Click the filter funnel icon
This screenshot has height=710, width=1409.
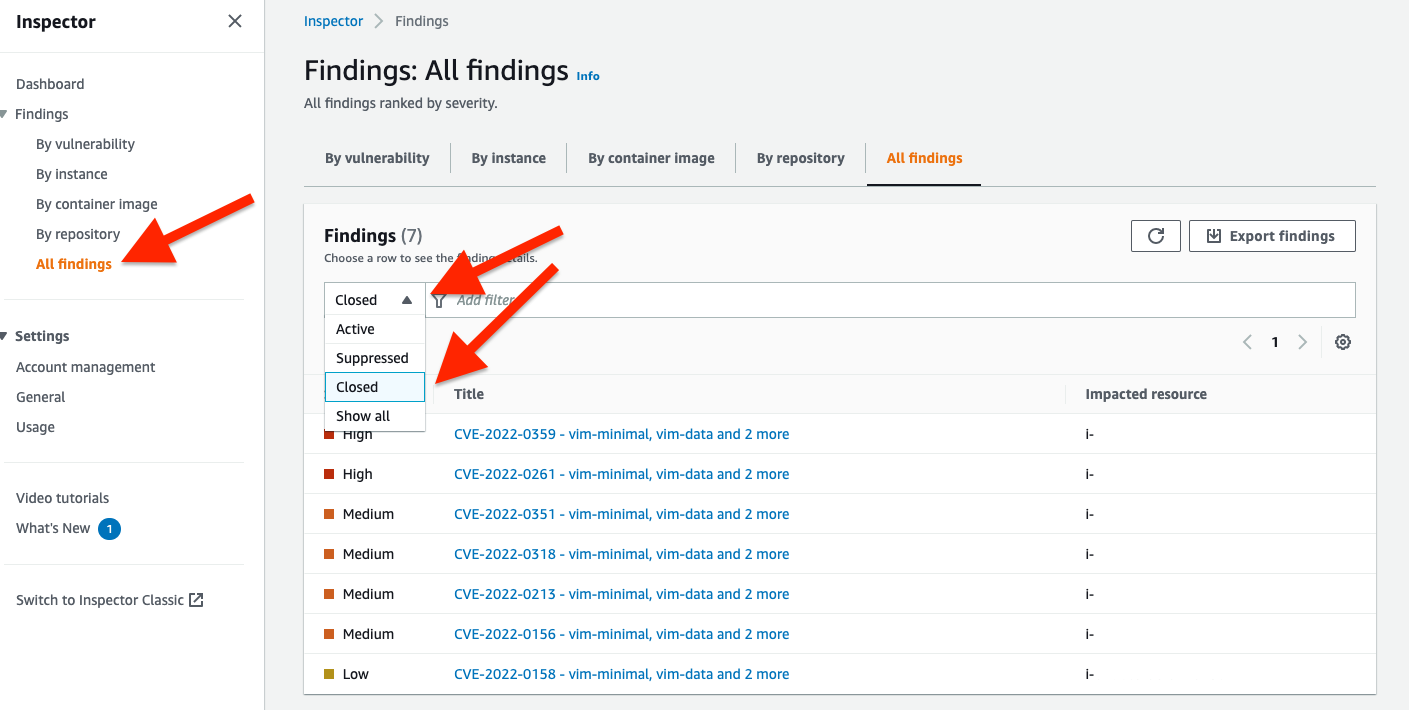439,299
